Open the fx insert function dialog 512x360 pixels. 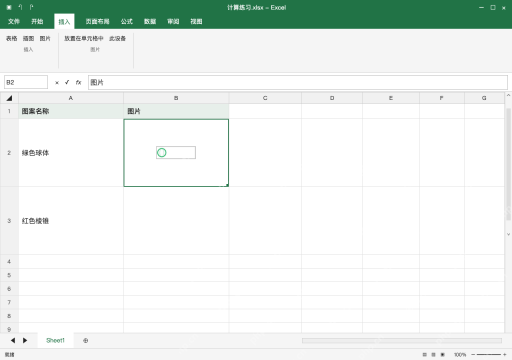click(78, 82)
